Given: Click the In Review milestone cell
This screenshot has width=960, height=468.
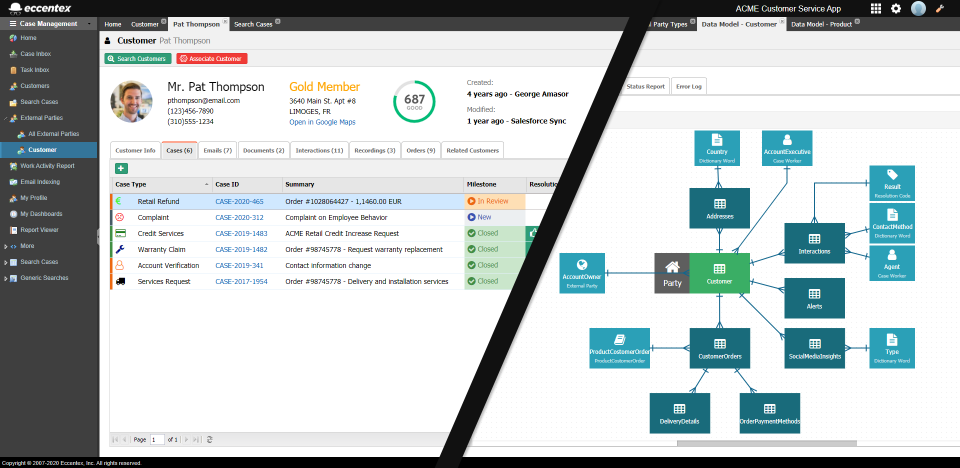Looking at the screenshot, I should click(x=495, y=201).
